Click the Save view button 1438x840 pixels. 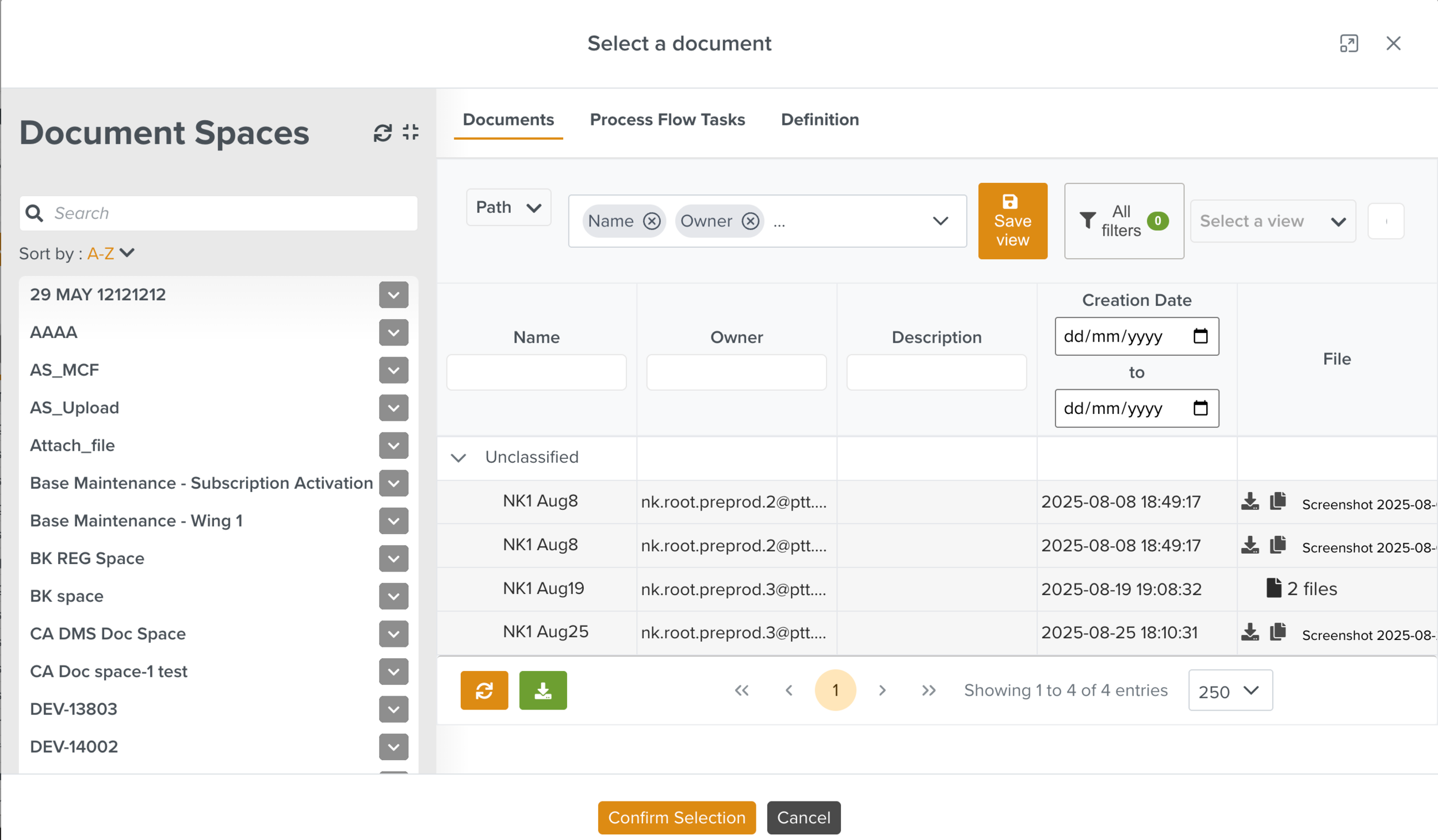click(x=1012, y=221)
